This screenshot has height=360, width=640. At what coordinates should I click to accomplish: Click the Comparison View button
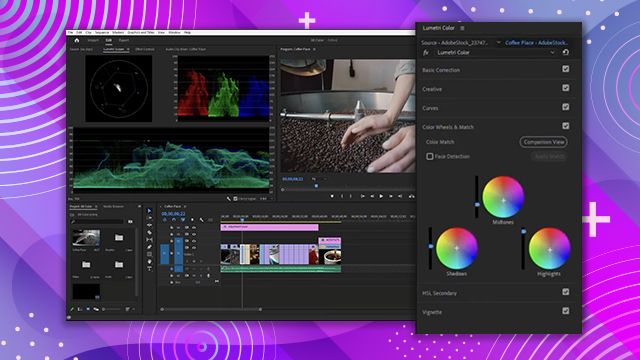[544, 142]
